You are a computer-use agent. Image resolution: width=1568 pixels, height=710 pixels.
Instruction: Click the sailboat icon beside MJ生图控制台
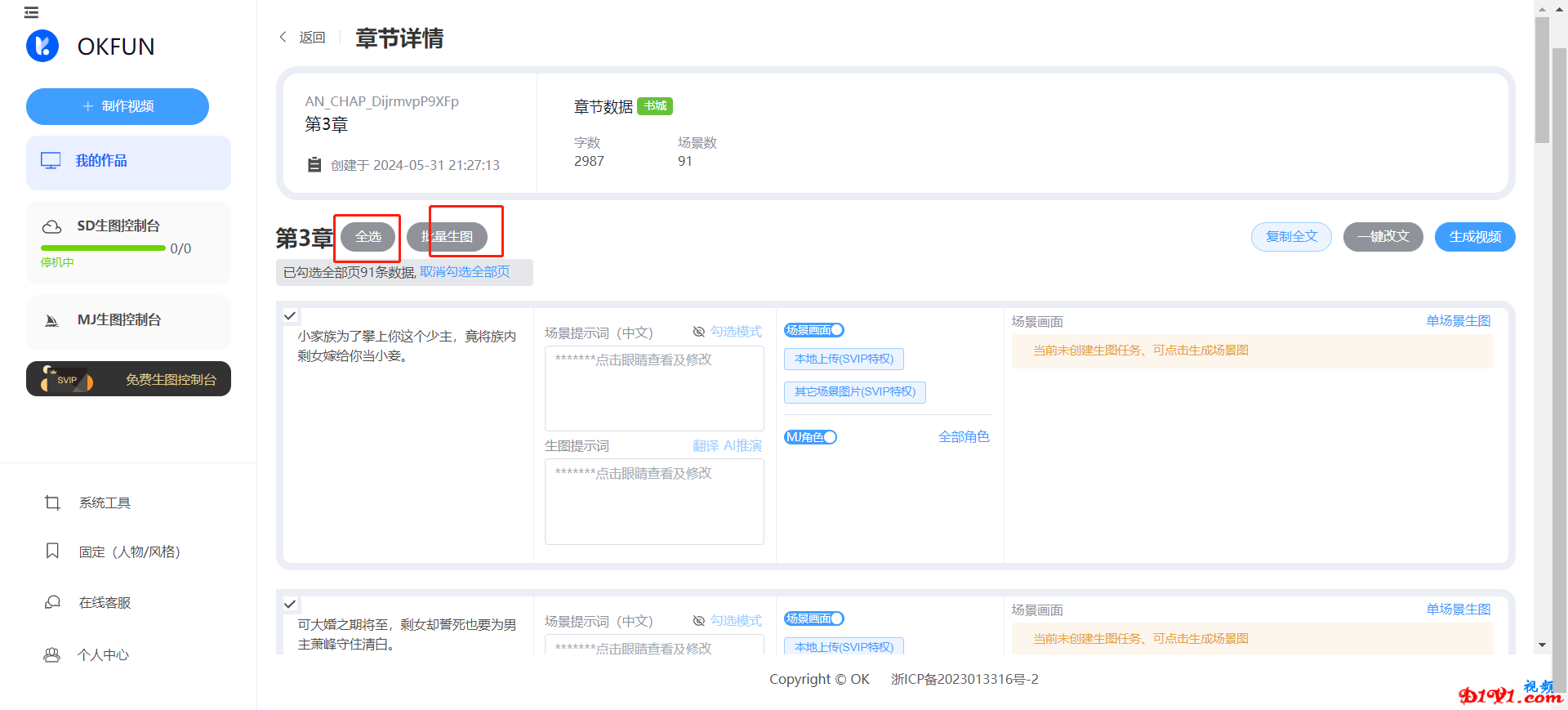(x=51, y=320)
